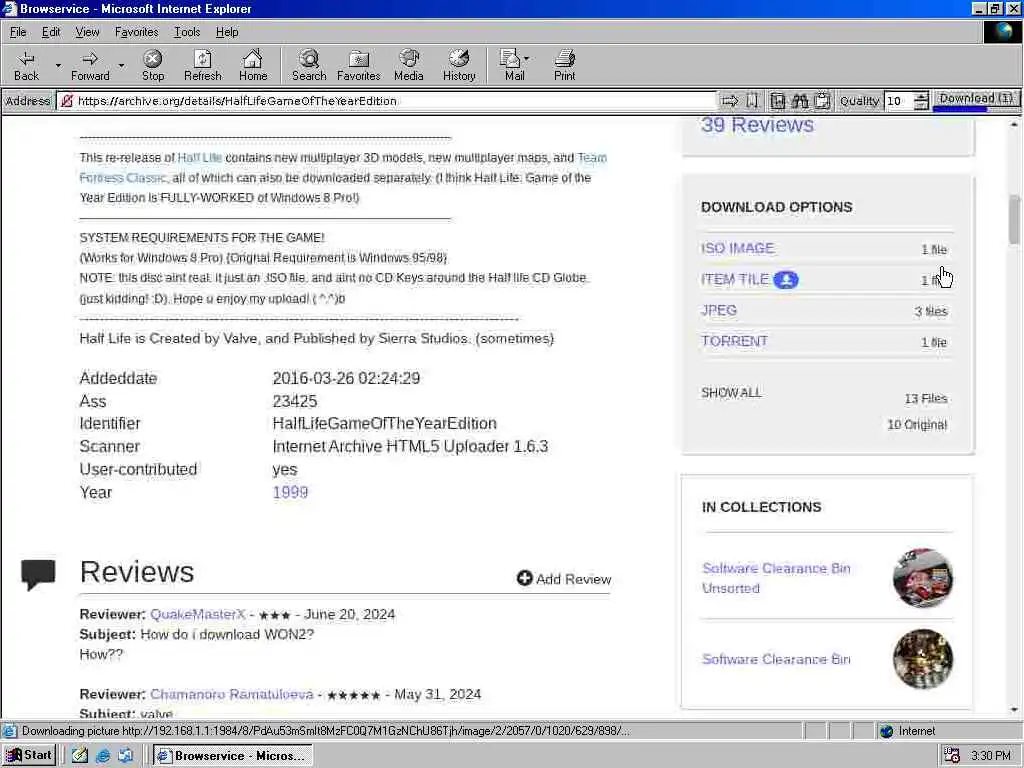Click the scrollbar up arrow
This screenshot has height=768, width=1024.
(x=1014, y=123)
